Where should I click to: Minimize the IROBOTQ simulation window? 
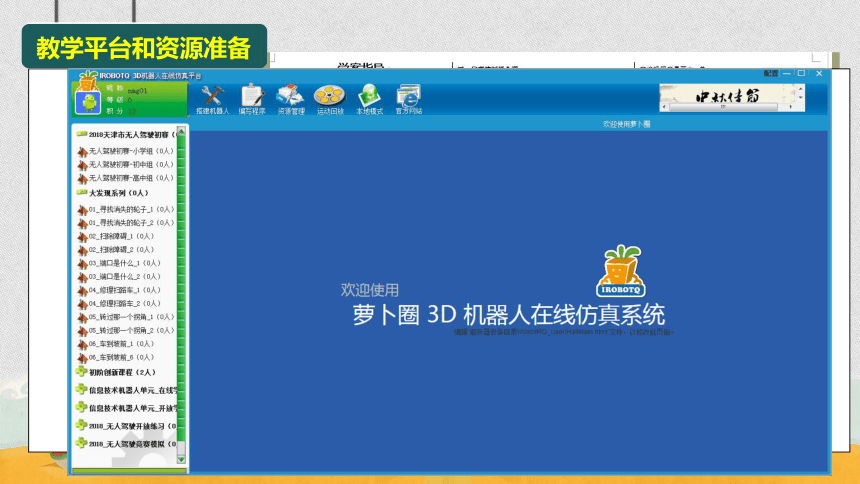787,74
